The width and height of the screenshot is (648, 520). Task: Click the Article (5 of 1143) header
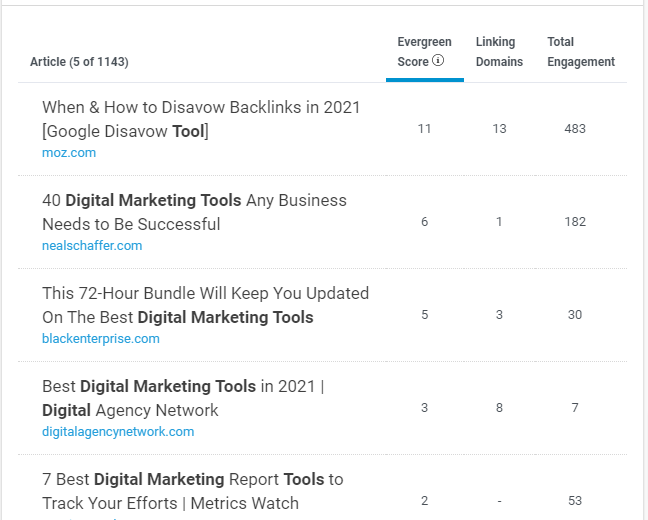[79, 62]
